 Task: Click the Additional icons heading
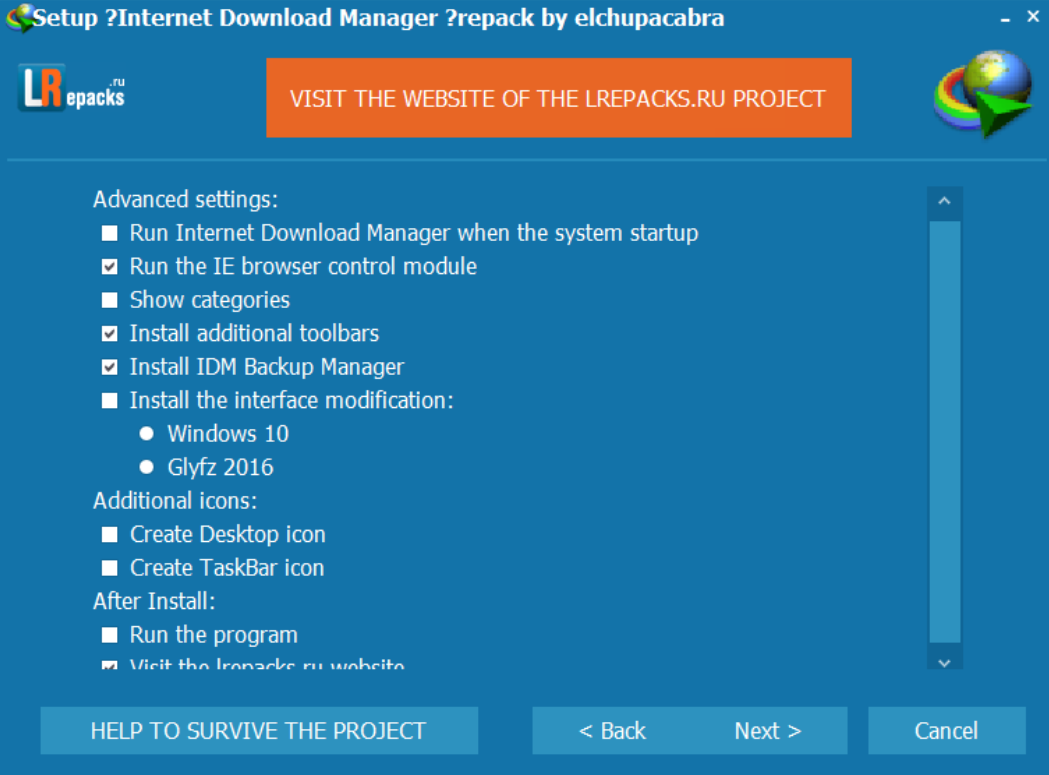coord(175,501)
